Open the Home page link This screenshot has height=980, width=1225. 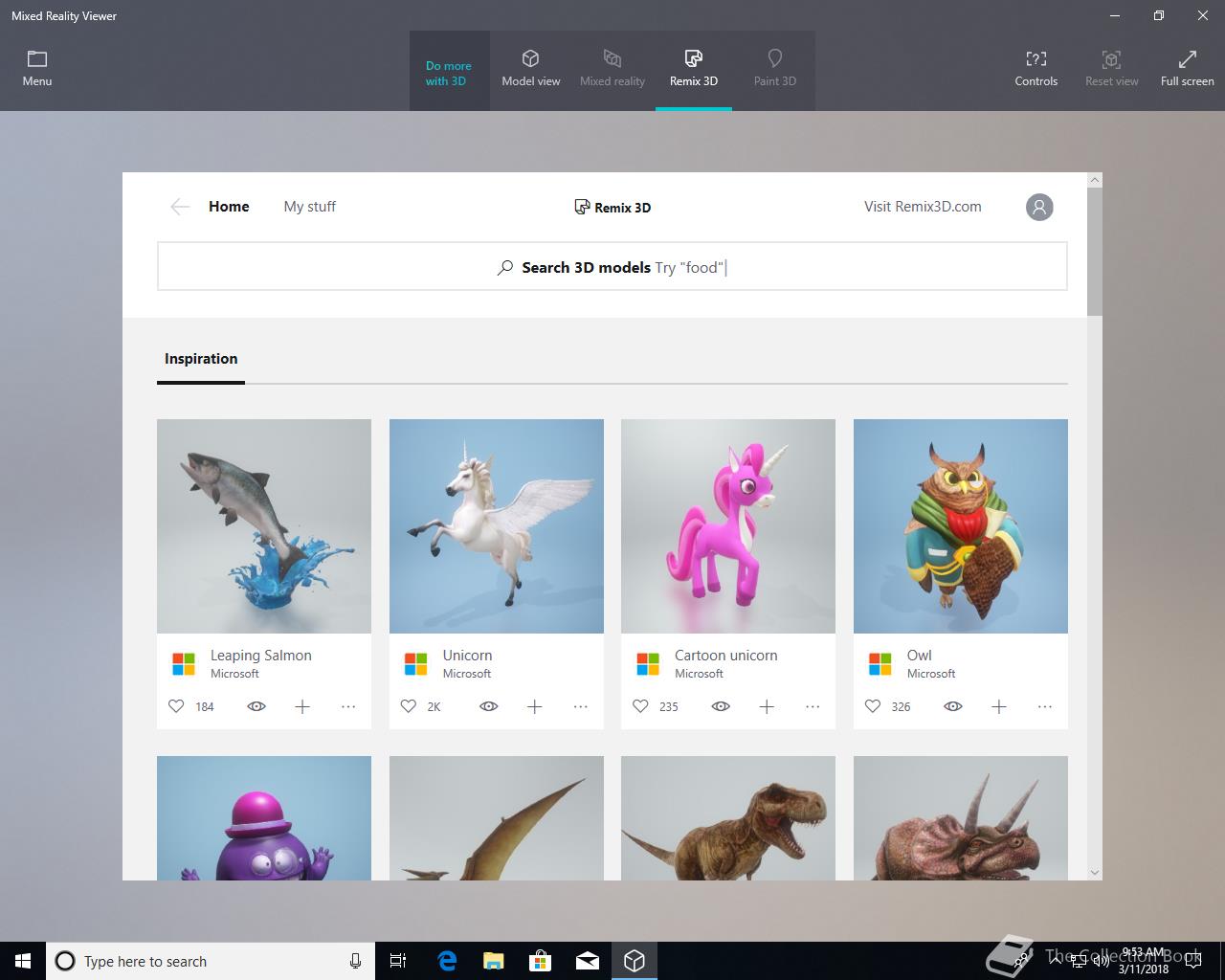(229, 207)
